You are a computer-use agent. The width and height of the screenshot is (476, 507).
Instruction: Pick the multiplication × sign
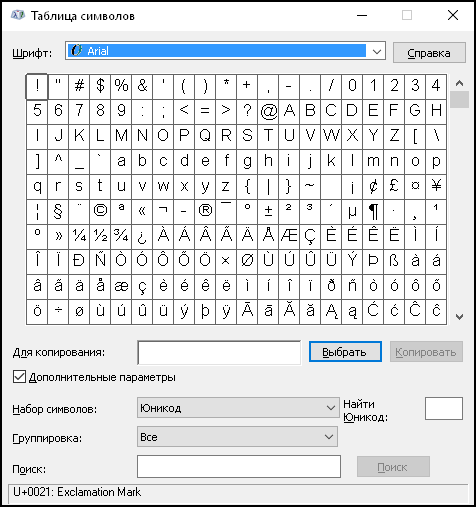[226, 262]
